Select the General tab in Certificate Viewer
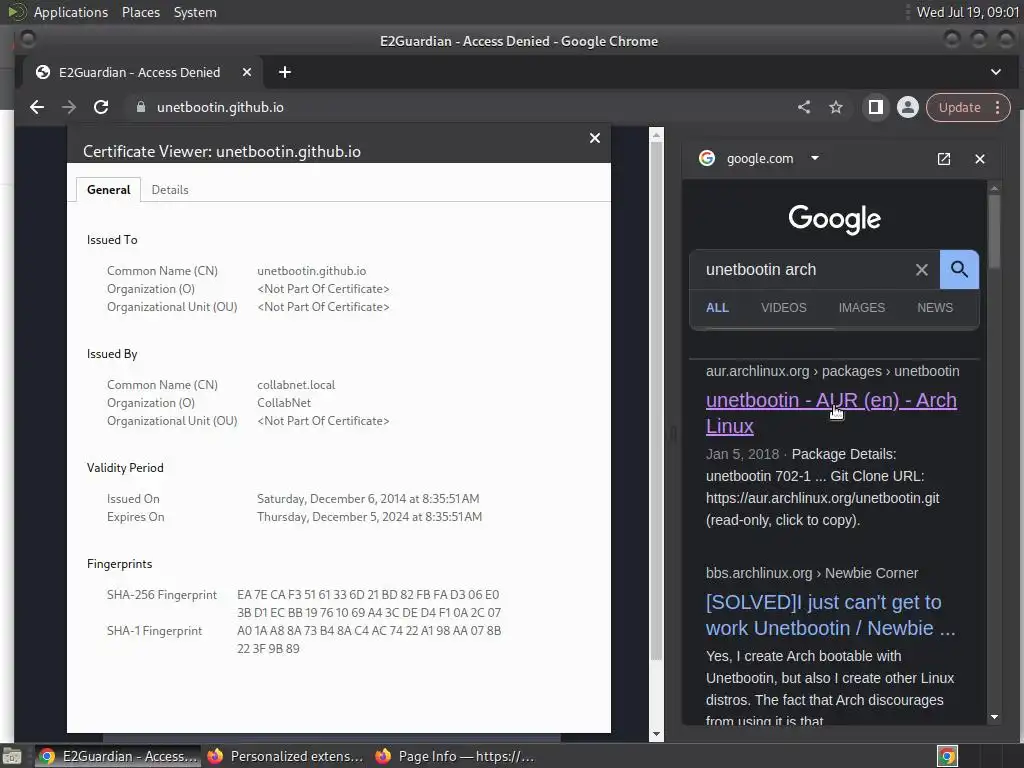 click(x=108, y=189)
